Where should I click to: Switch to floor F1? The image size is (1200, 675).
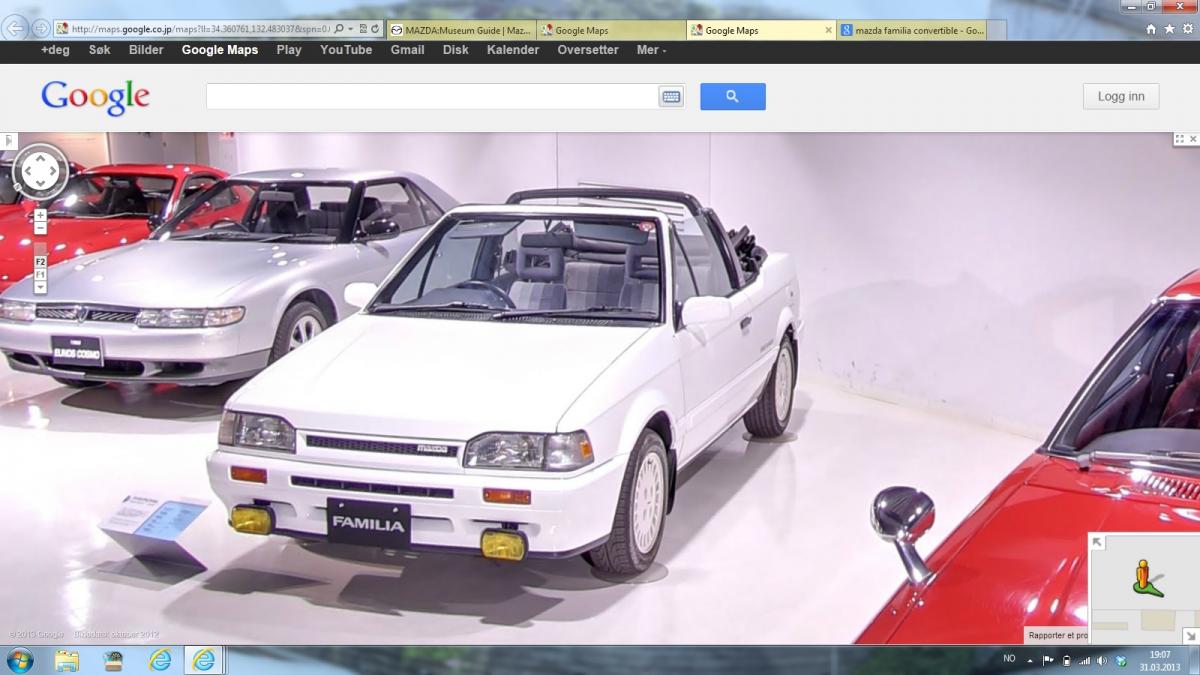[40, 274]
